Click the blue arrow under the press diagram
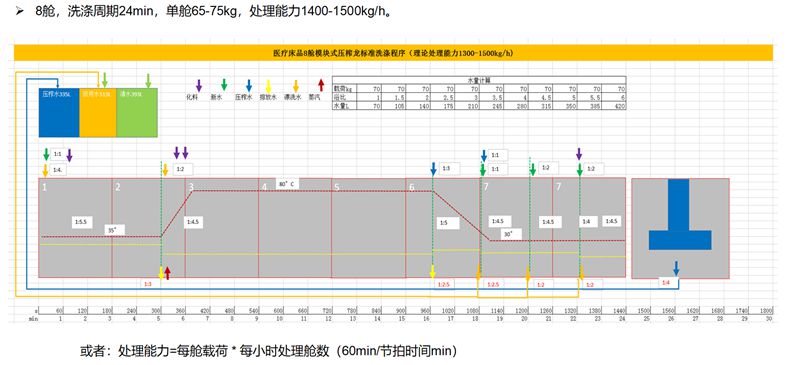 pos(676,268)
